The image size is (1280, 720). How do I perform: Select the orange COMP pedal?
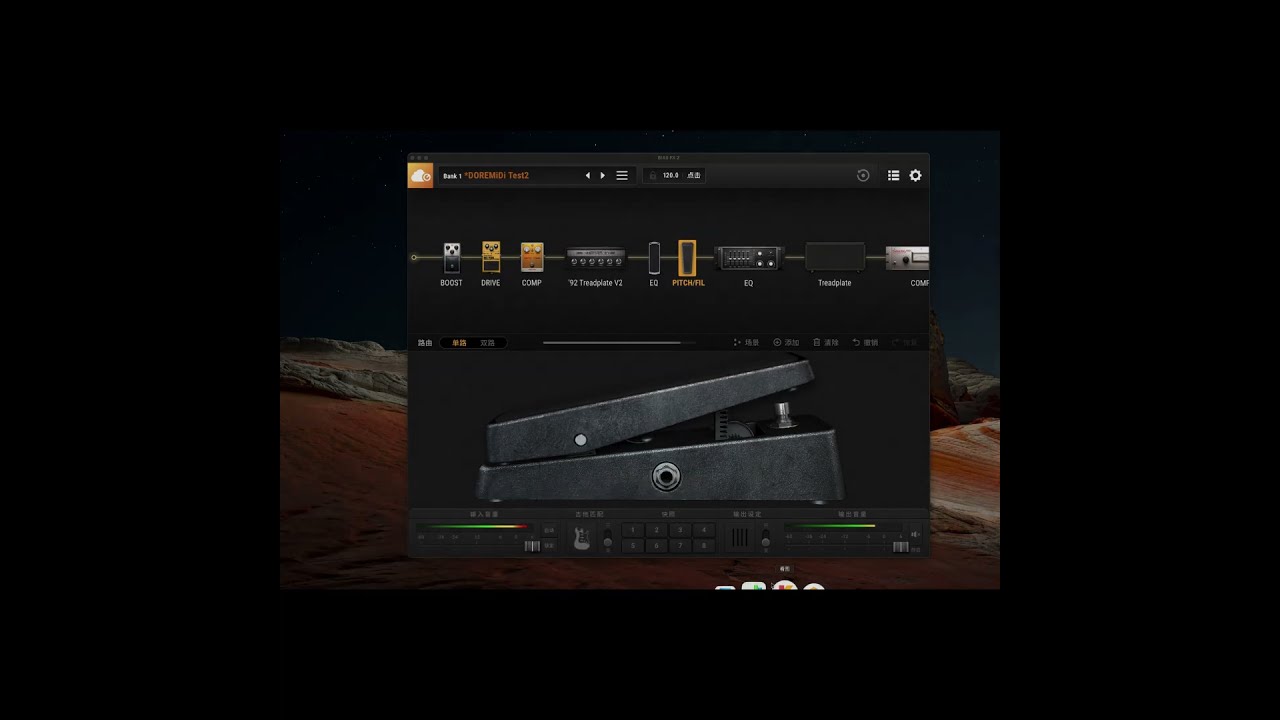(532, 257)
